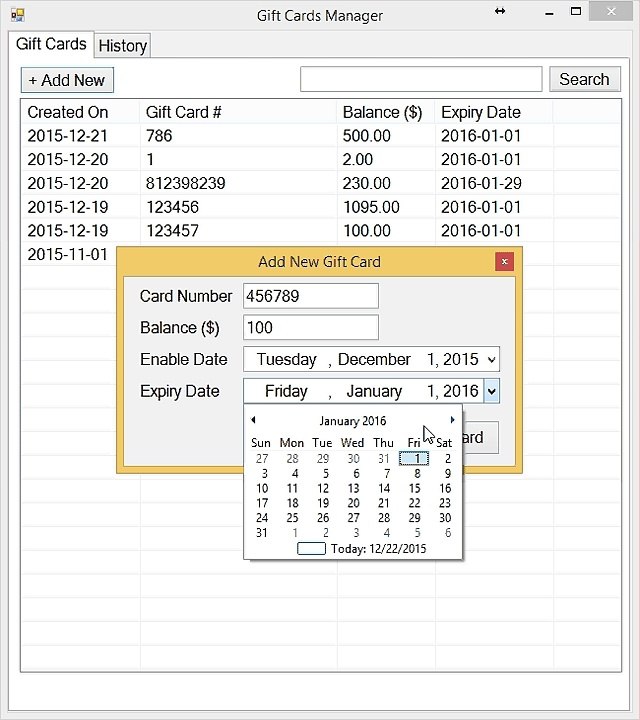The height and width of the screenshot is (720, 640).
Task: Select January 13 in the calendar
Action: click(354, 488)
